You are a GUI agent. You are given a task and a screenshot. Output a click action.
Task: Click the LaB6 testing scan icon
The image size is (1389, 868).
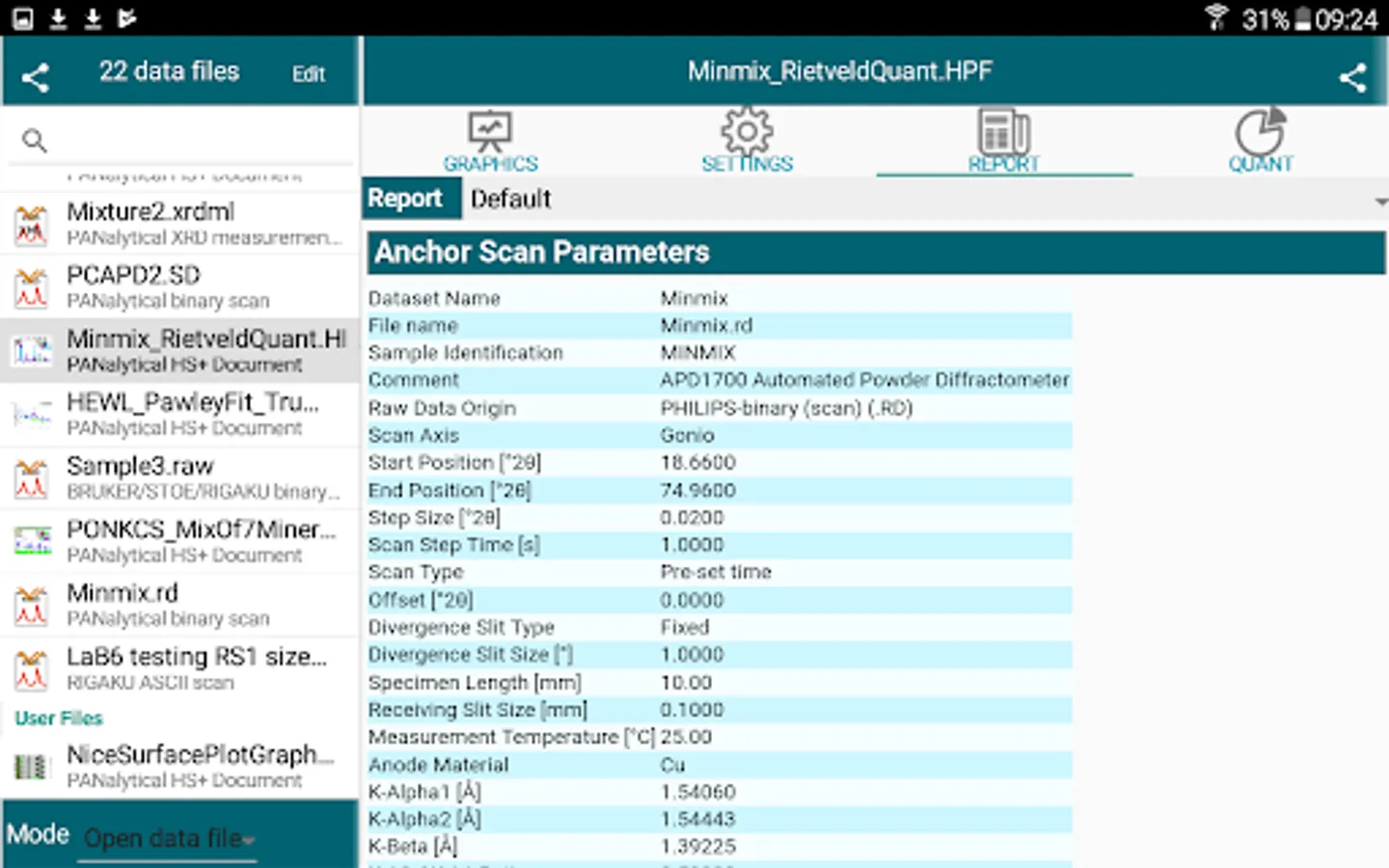[32, 670]
